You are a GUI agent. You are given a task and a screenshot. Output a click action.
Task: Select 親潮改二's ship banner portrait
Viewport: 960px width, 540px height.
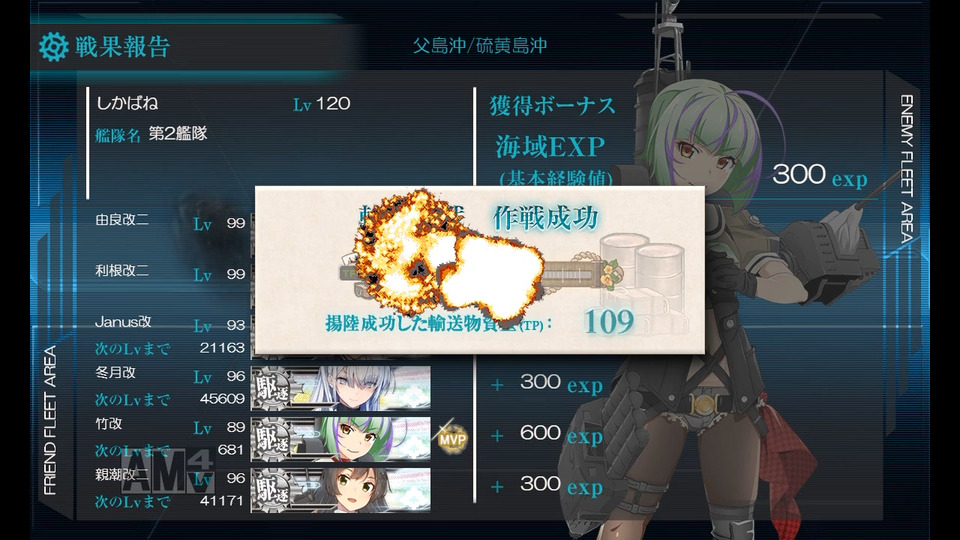pyautogui.click(x=340, y=489)
